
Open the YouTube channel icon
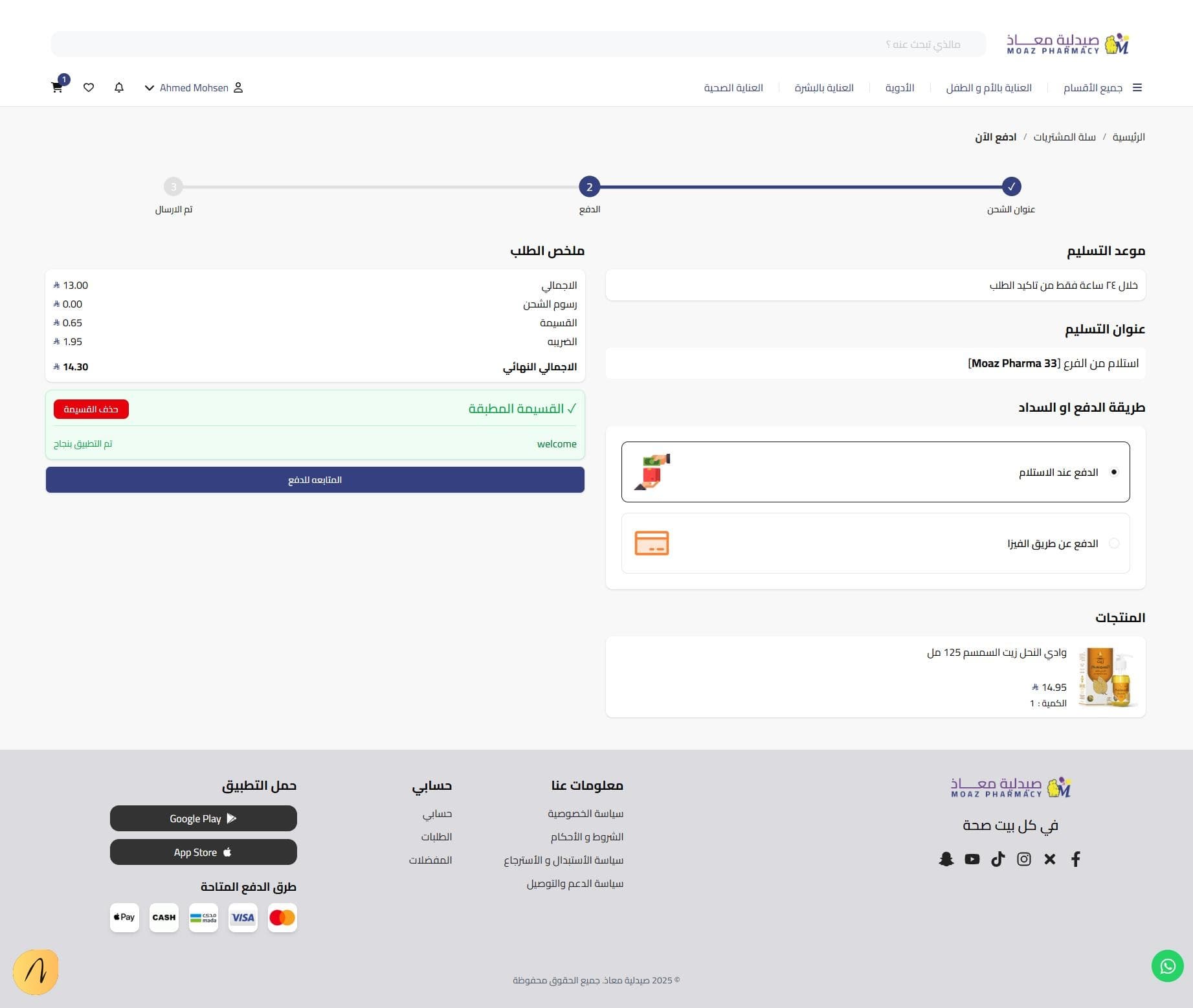pos(972,859)
